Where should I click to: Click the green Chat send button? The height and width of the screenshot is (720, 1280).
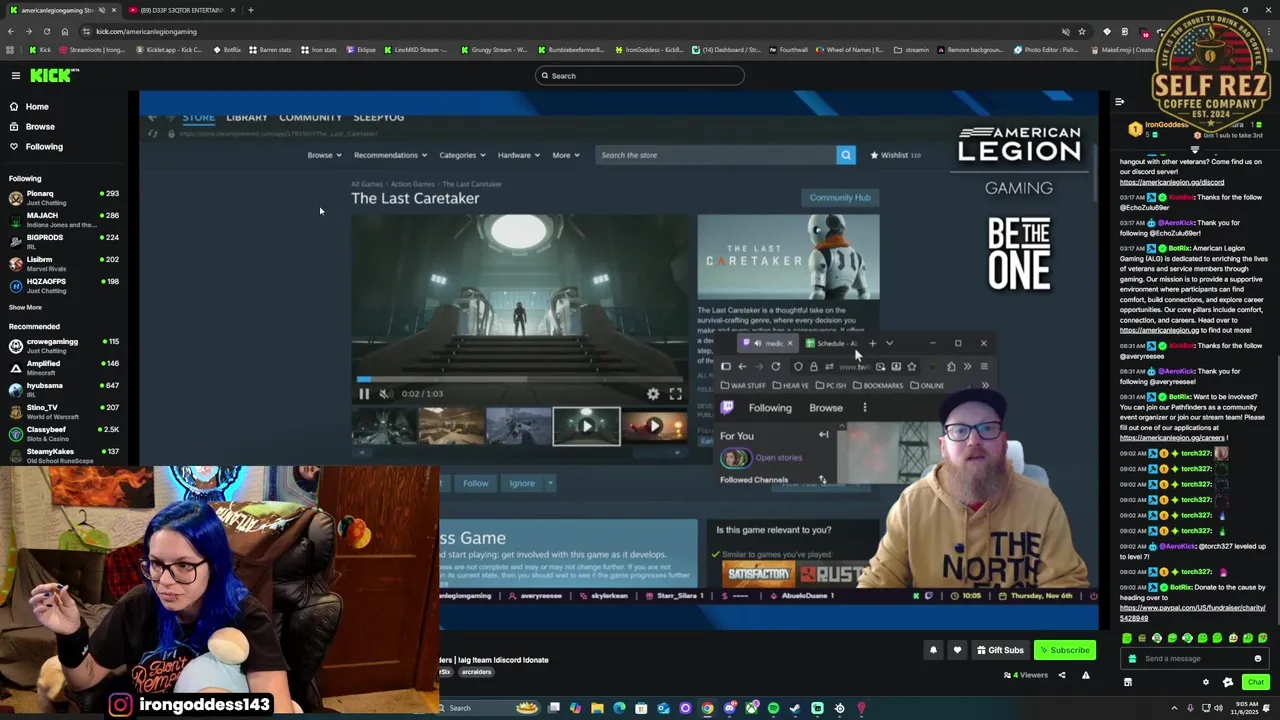point(1256,682)
